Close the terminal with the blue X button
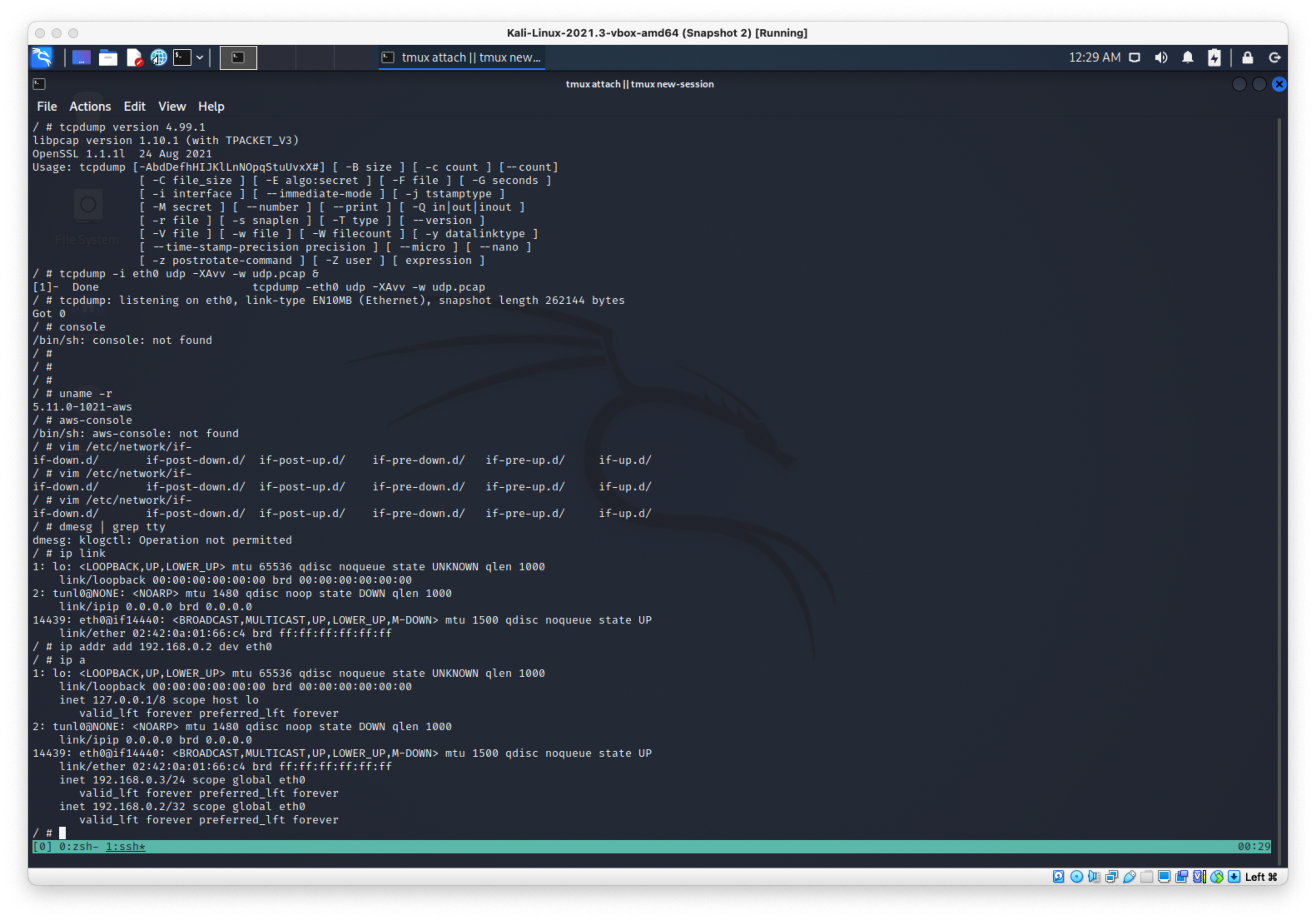Viewport: 1316px width, 920px height. tap(1279, 84)
